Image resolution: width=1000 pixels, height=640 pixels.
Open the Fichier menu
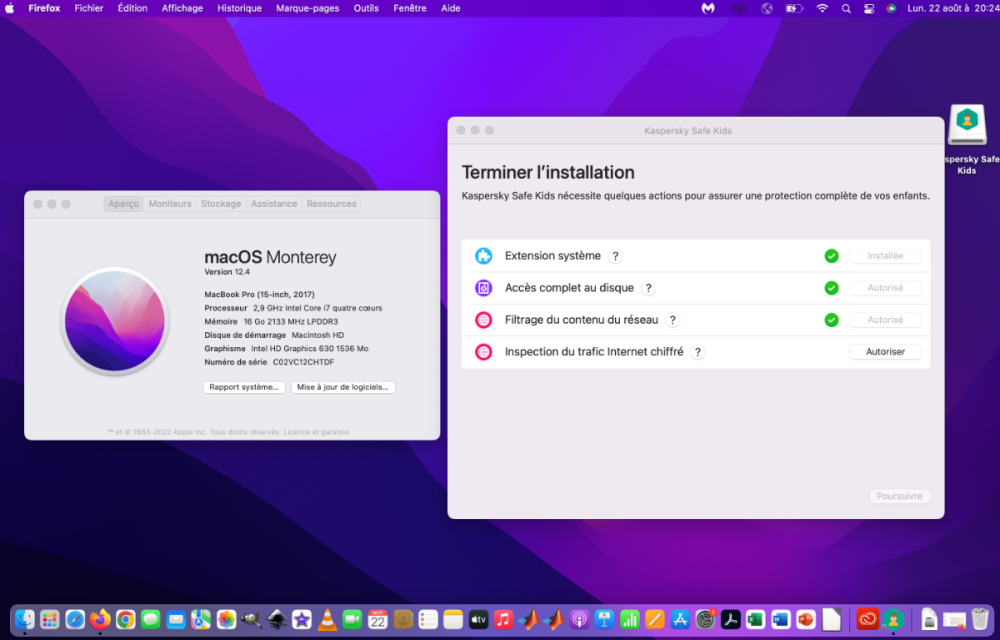point(89,8)
